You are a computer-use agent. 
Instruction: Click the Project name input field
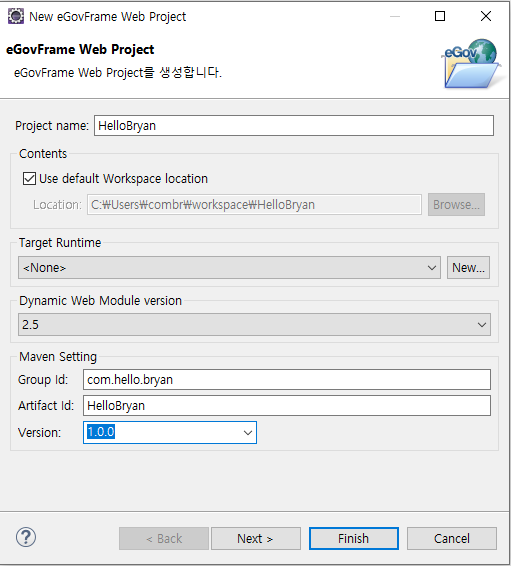point(294,126)
